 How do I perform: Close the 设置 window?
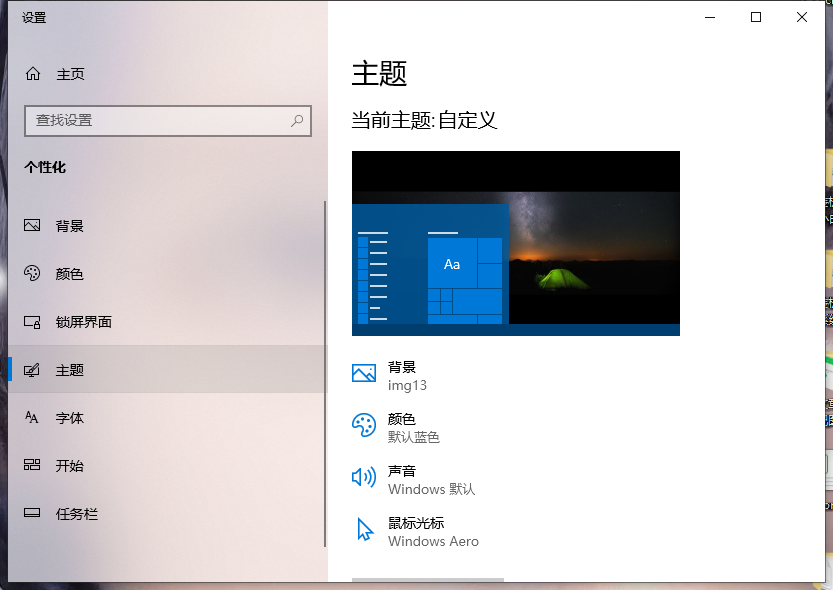pyautogui.click(x=802, y=17)
